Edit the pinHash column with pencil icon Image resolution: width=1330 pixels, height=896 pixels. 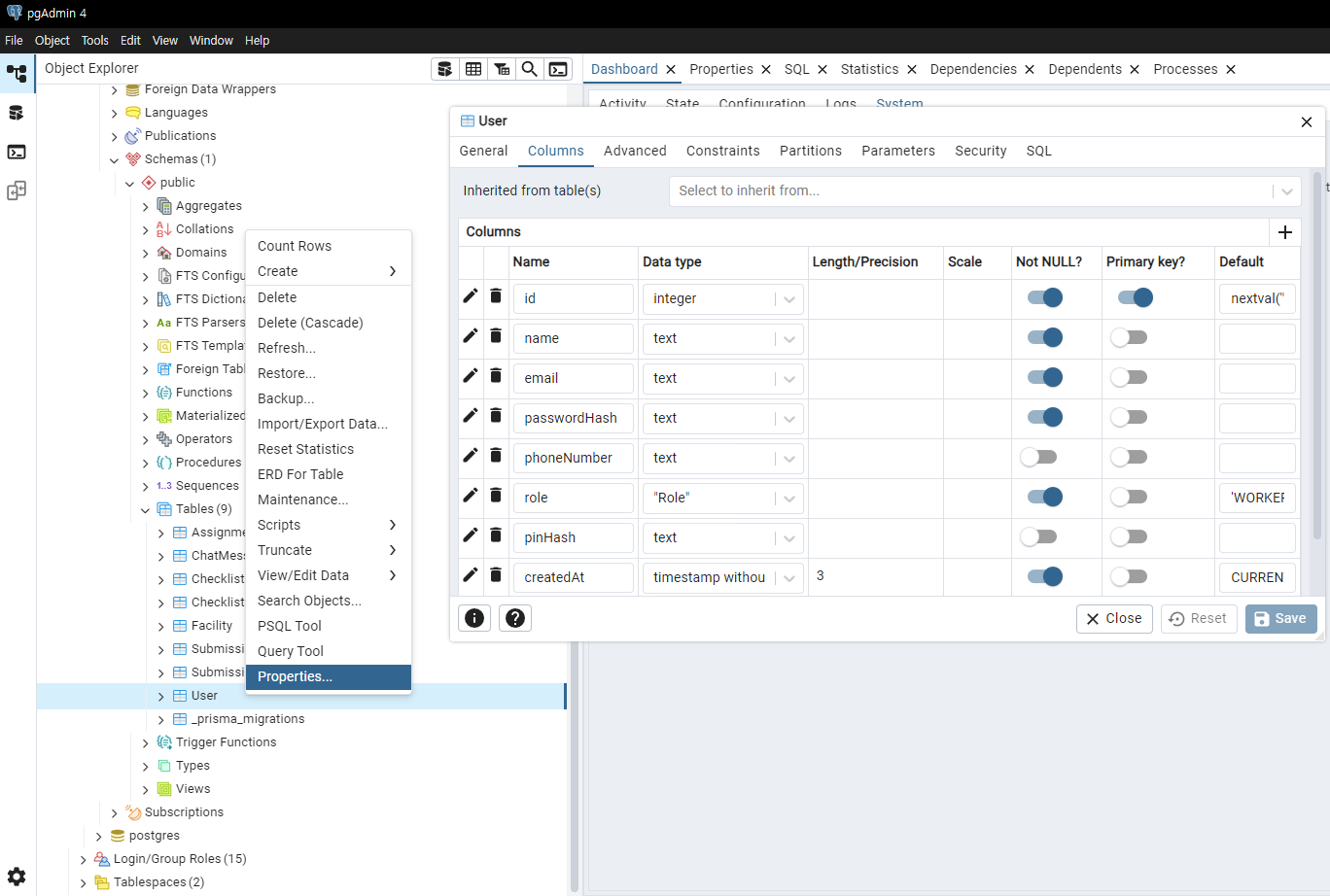click(x=471, y=534)
